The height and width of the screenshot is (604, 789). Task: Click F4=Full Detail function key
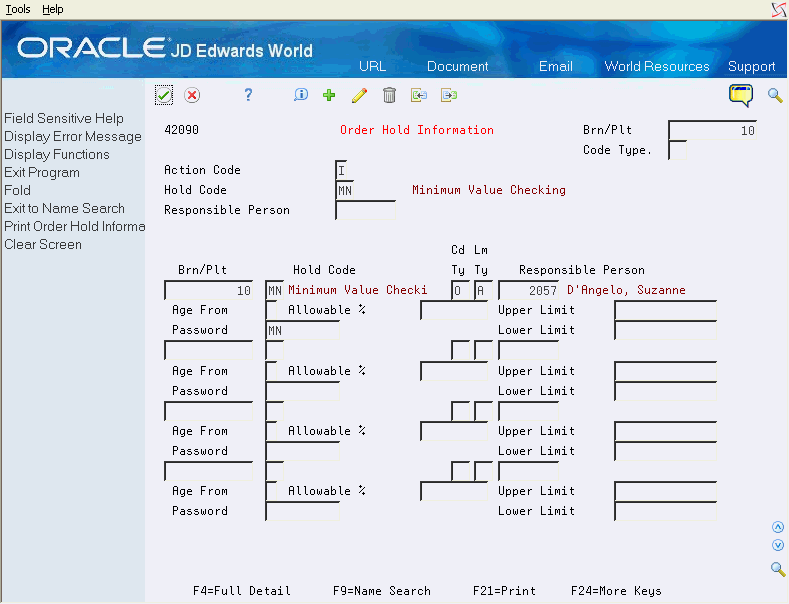point(242,590)
